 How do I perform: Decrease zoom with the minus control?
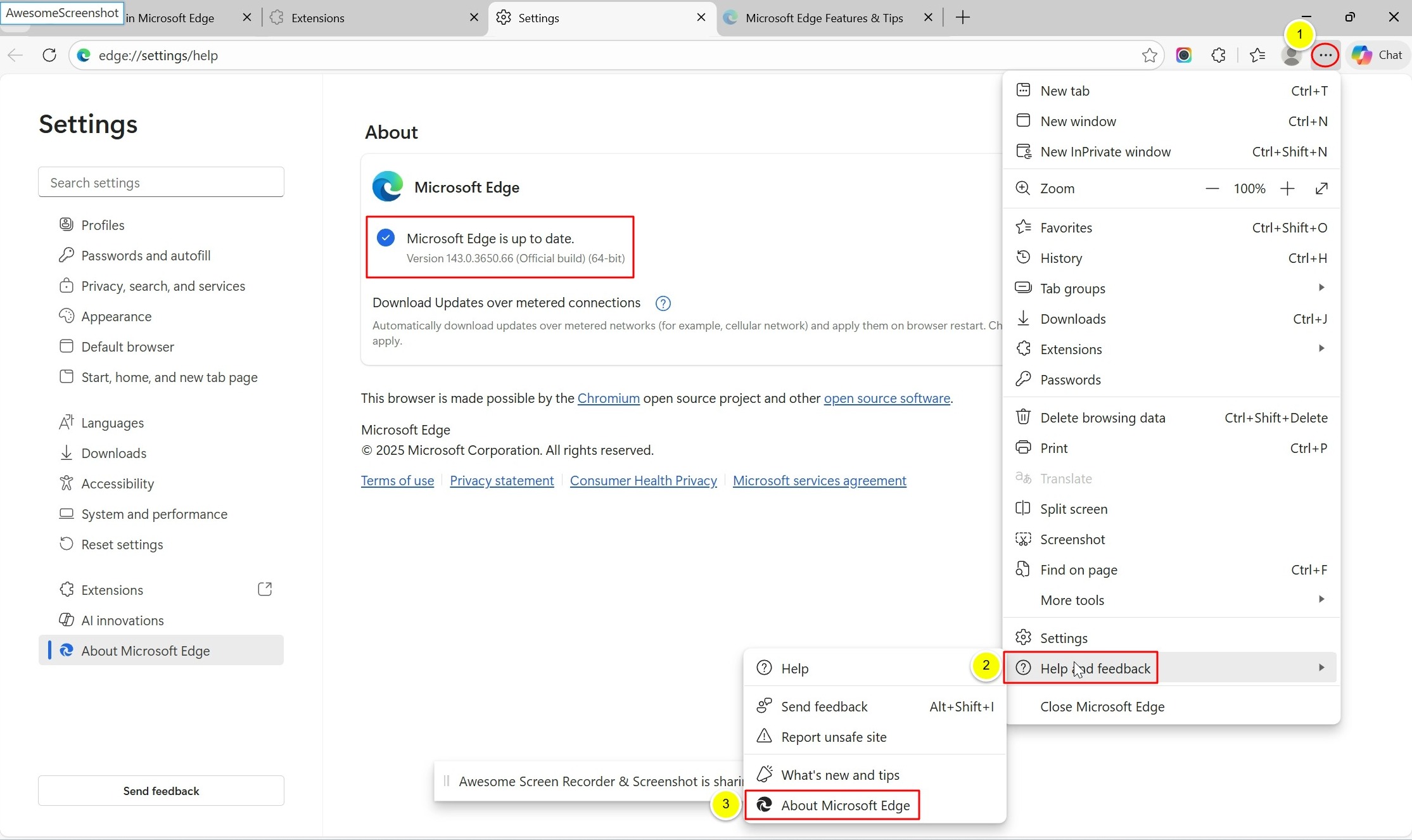click(1212, 188)
